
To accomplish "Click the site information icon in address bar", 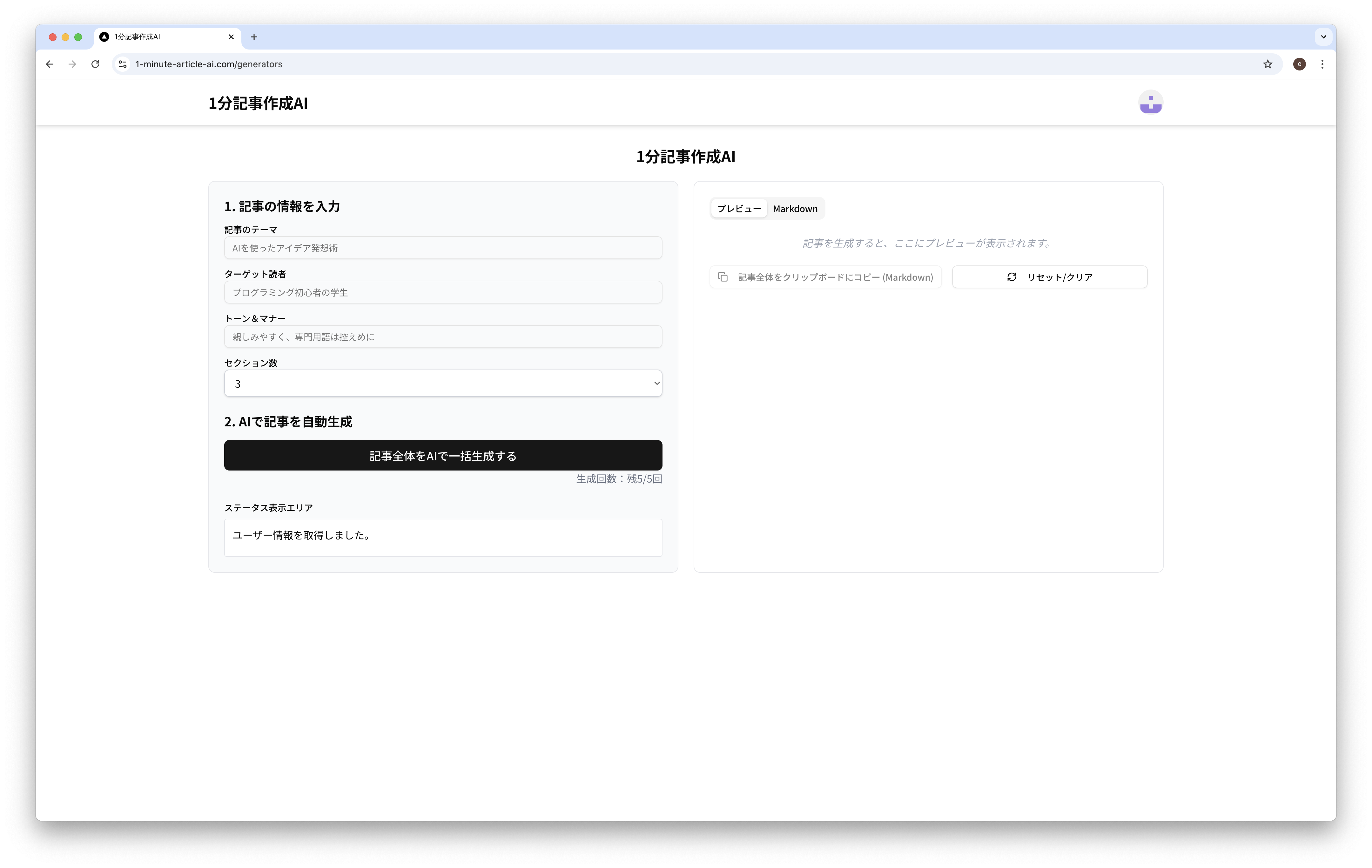I will (x=123, y=64).
